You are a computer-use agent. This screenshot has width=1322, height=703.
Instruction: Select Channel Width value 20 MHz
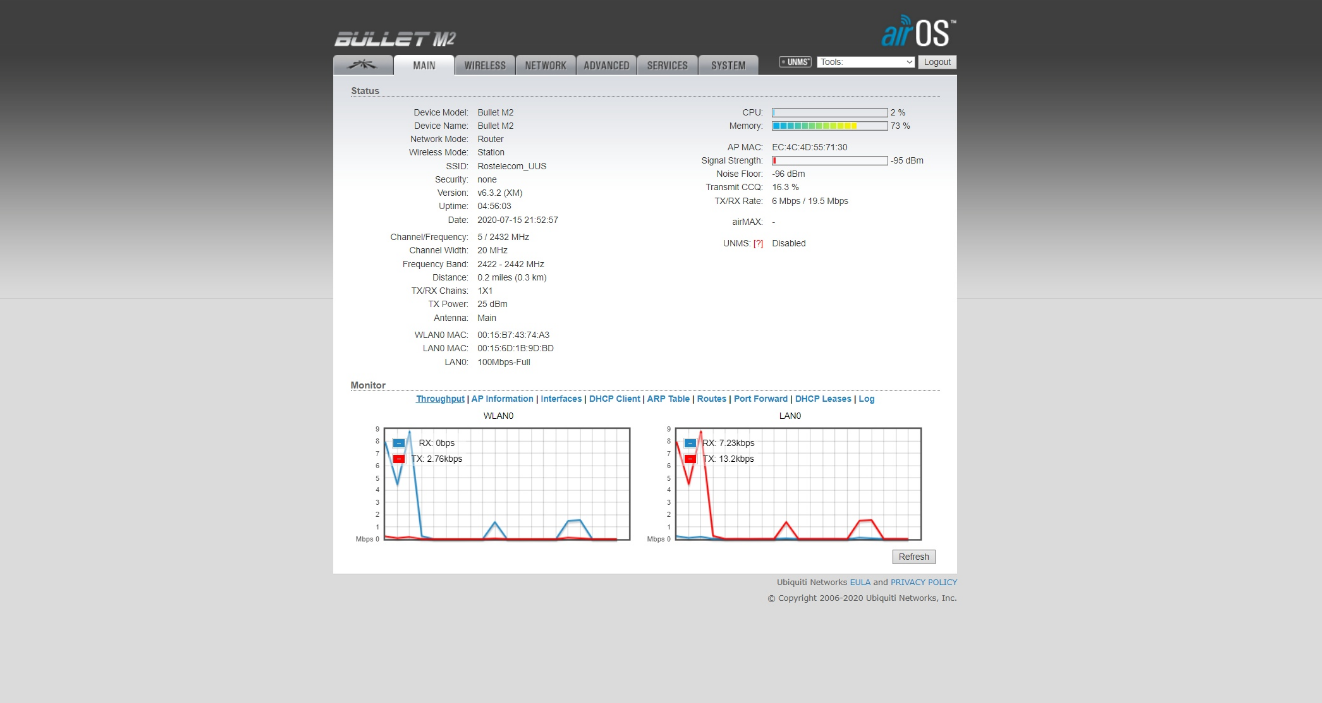pos(492,250)
